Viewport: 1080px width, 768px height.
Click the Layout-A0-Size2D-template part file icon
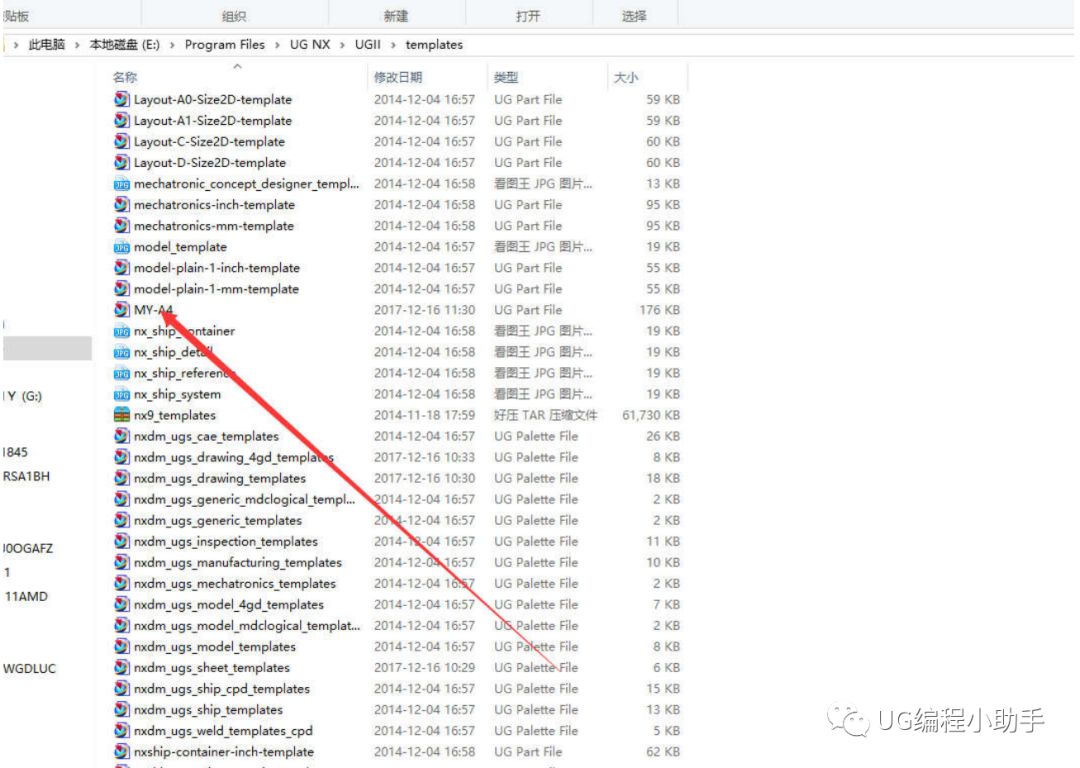pyautogui.click(x=121, y=99)
